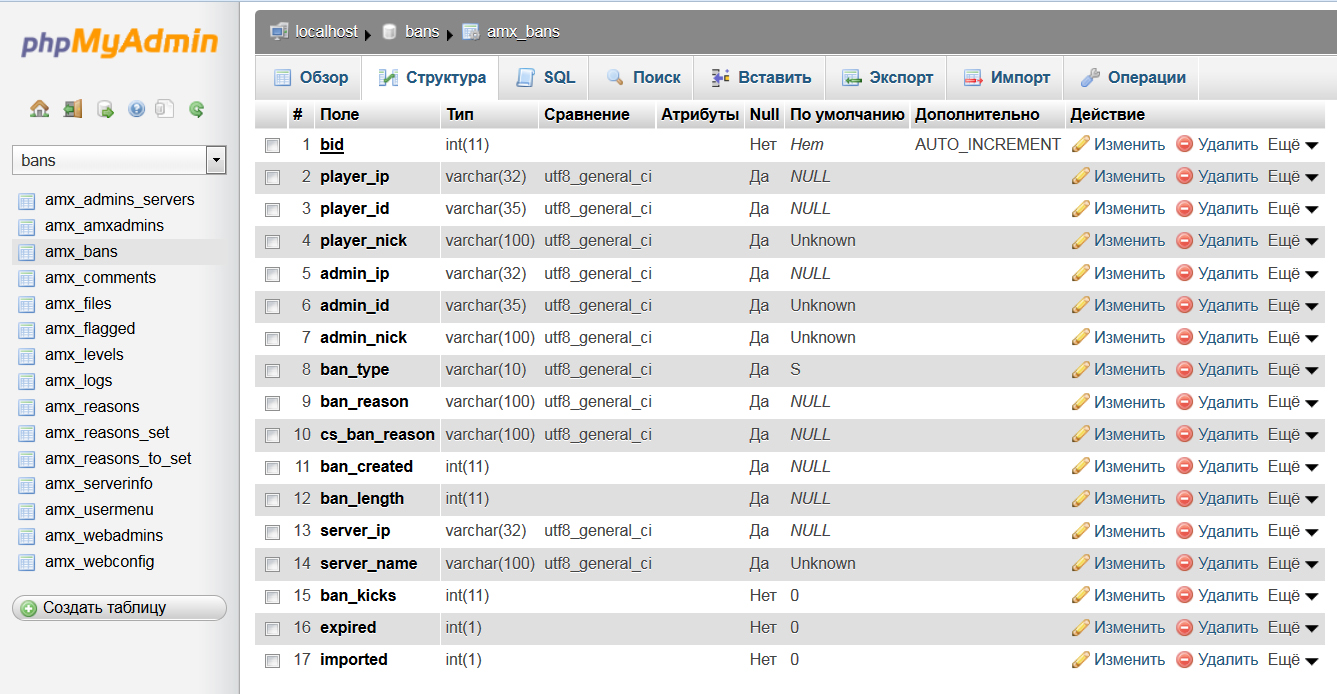Click Создать таблицу button

click(119, 608)
